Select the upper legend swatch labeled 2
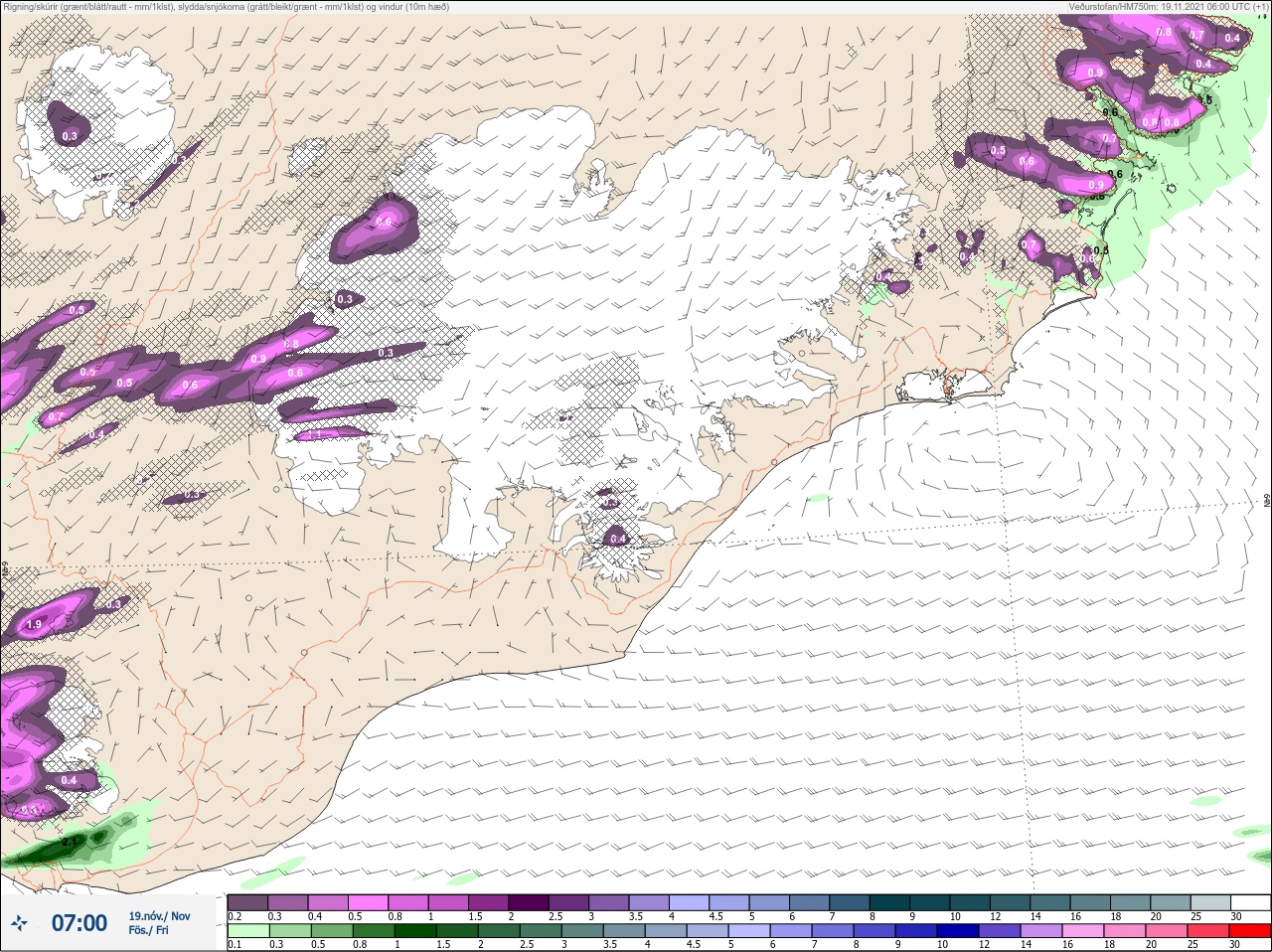The width and height of the screenshot is (1272, 952). (530, 902)
